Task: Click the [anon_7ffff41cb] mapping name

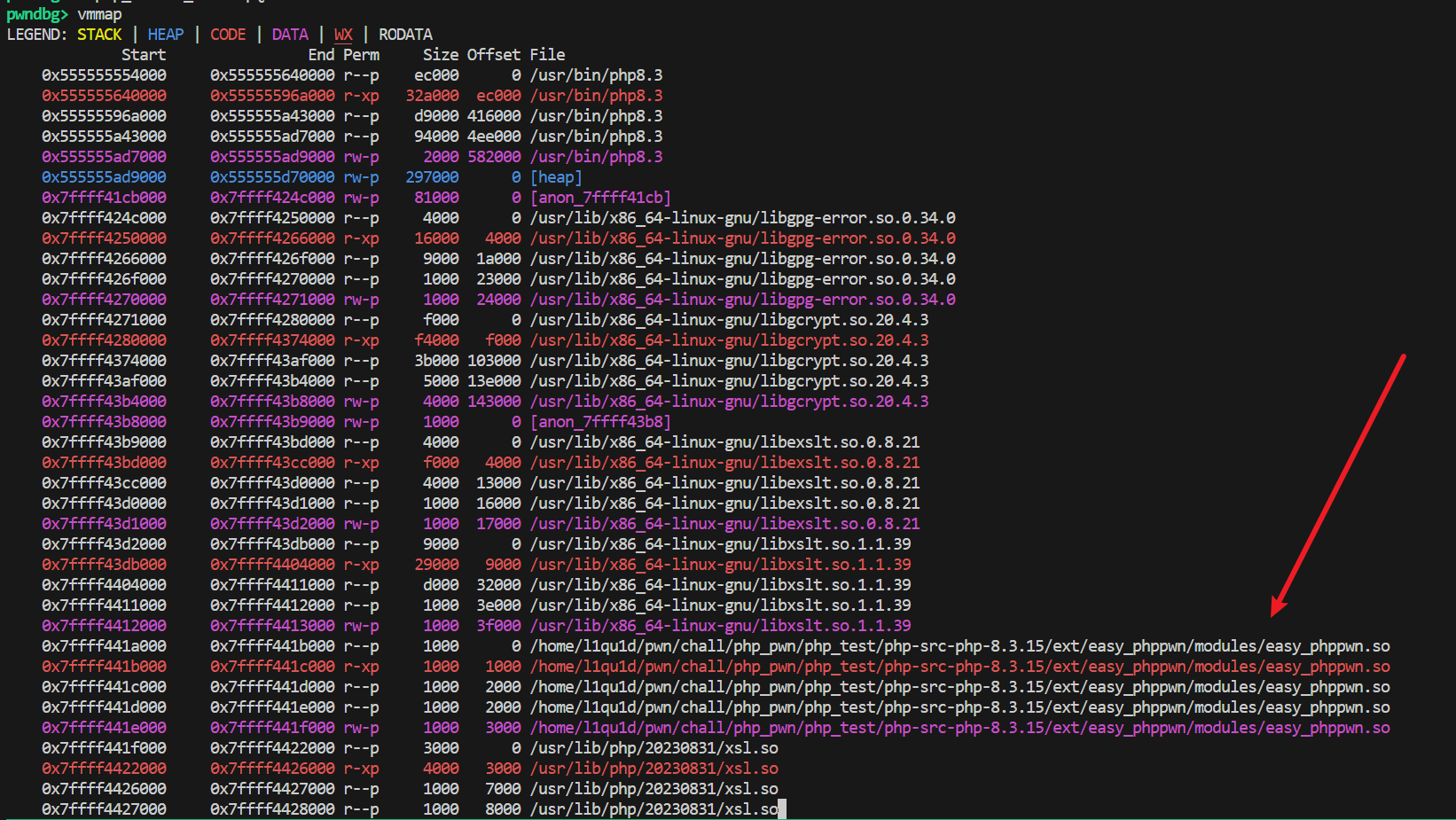Action: point(600,198)
